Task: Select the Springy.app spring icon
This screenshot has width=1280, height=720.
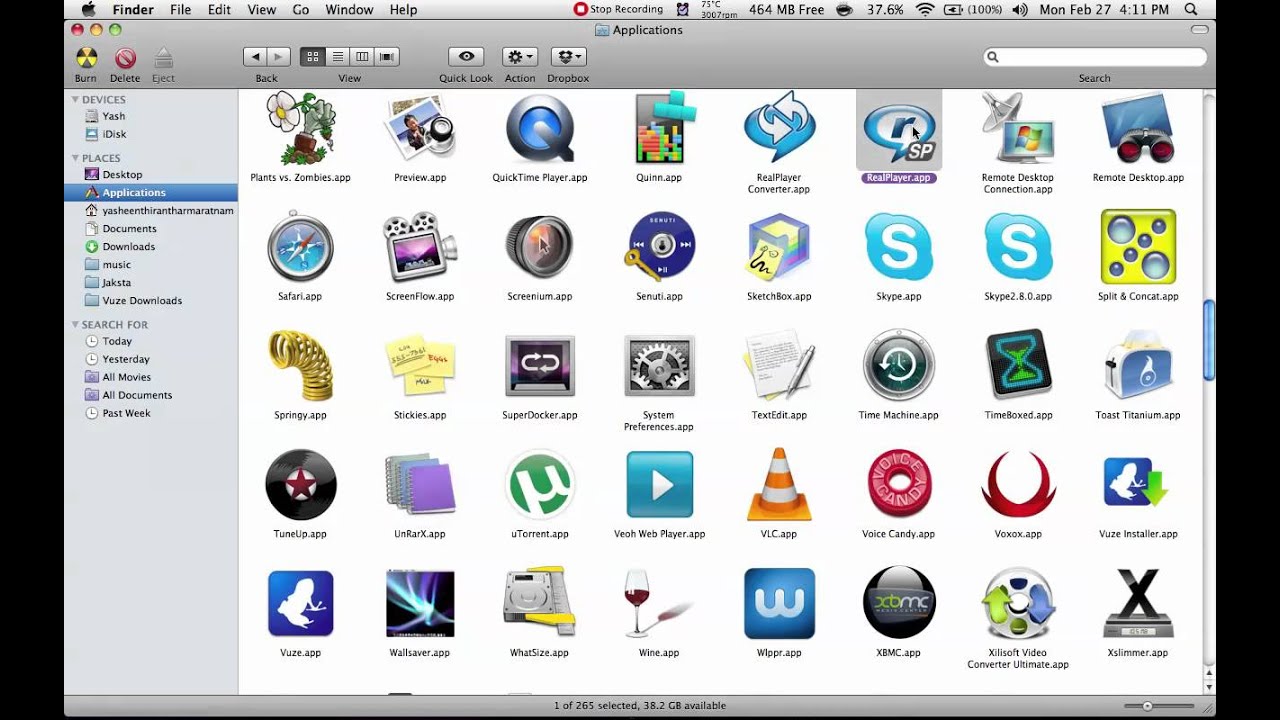Action: pyautogui.click(x=300, y=365)
